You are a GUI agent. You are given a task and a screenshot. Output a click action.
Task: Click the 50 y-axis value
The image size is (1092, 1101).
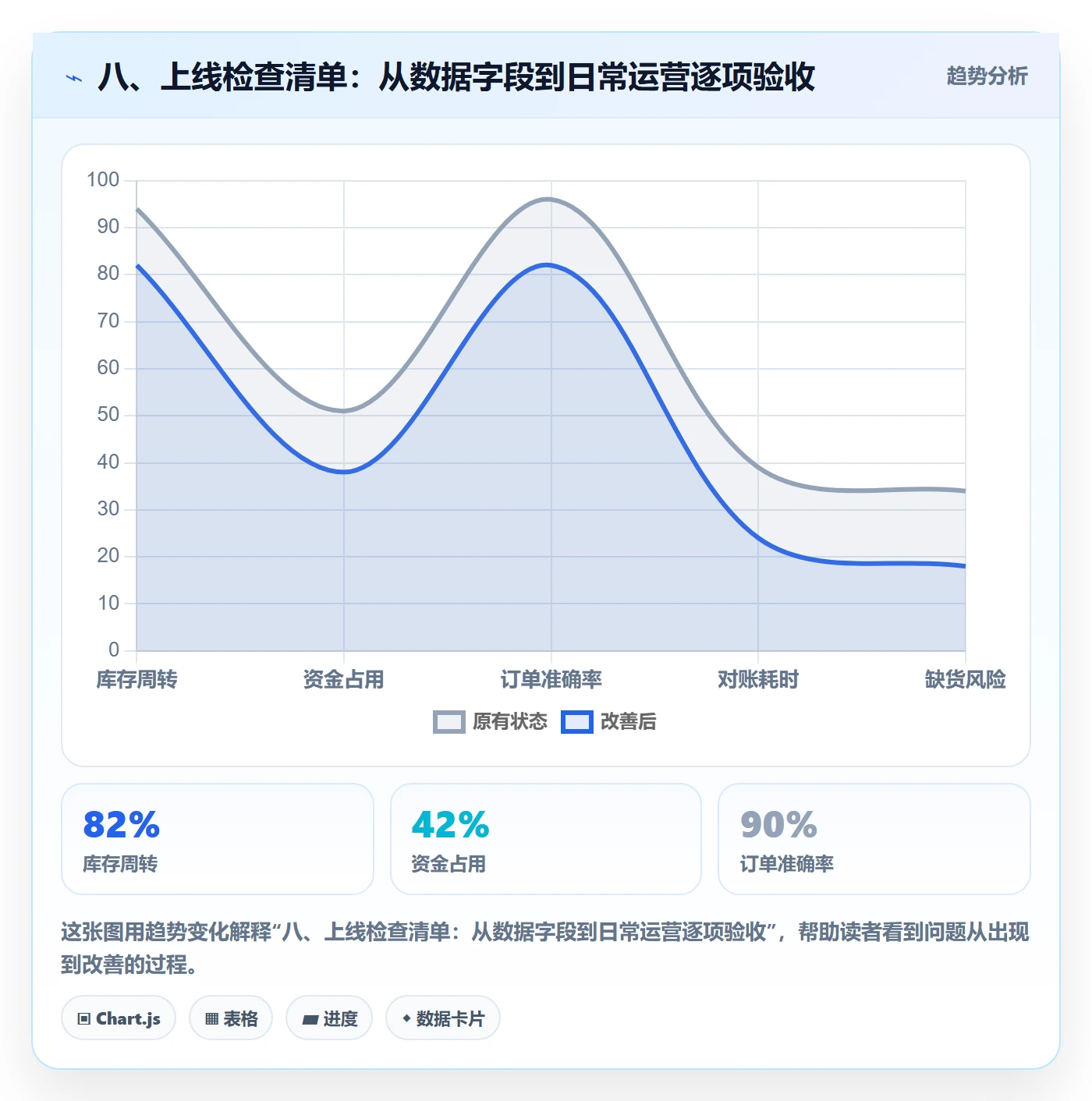click(108, 415)
